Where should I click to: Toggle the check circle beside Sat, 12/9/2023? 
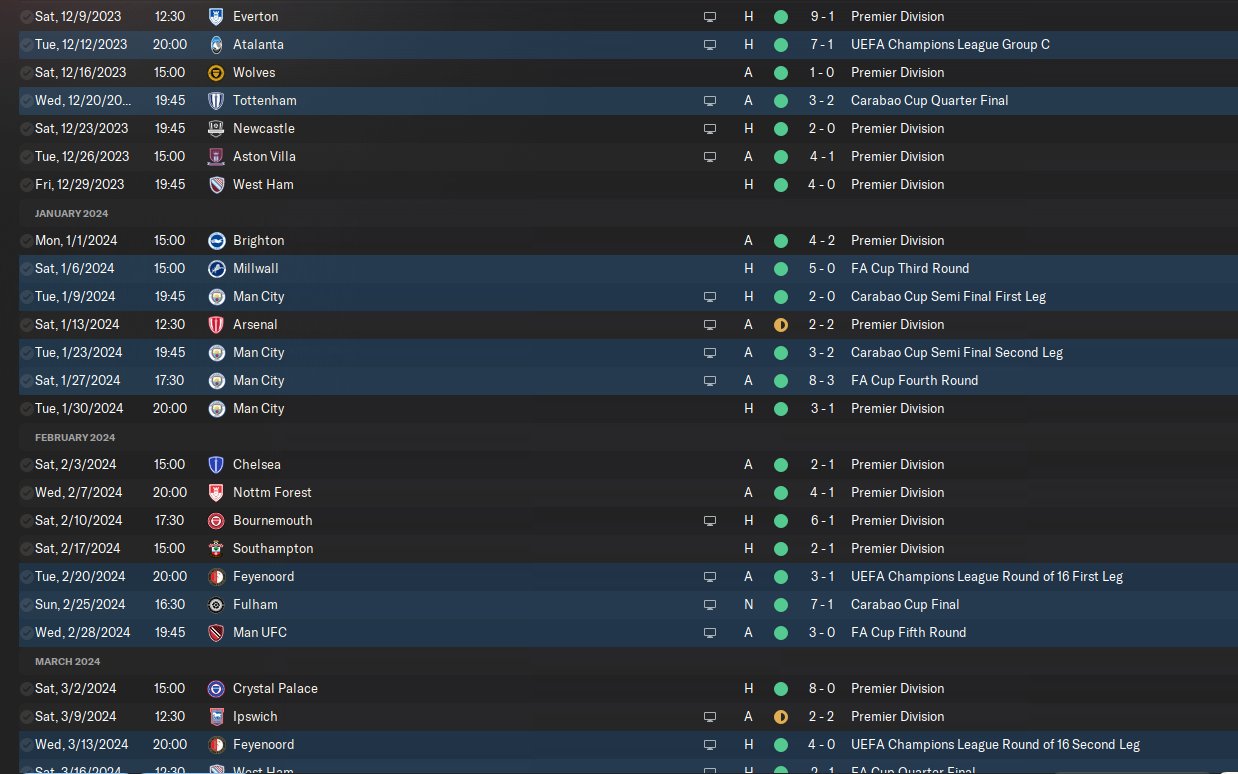point(26,17)
